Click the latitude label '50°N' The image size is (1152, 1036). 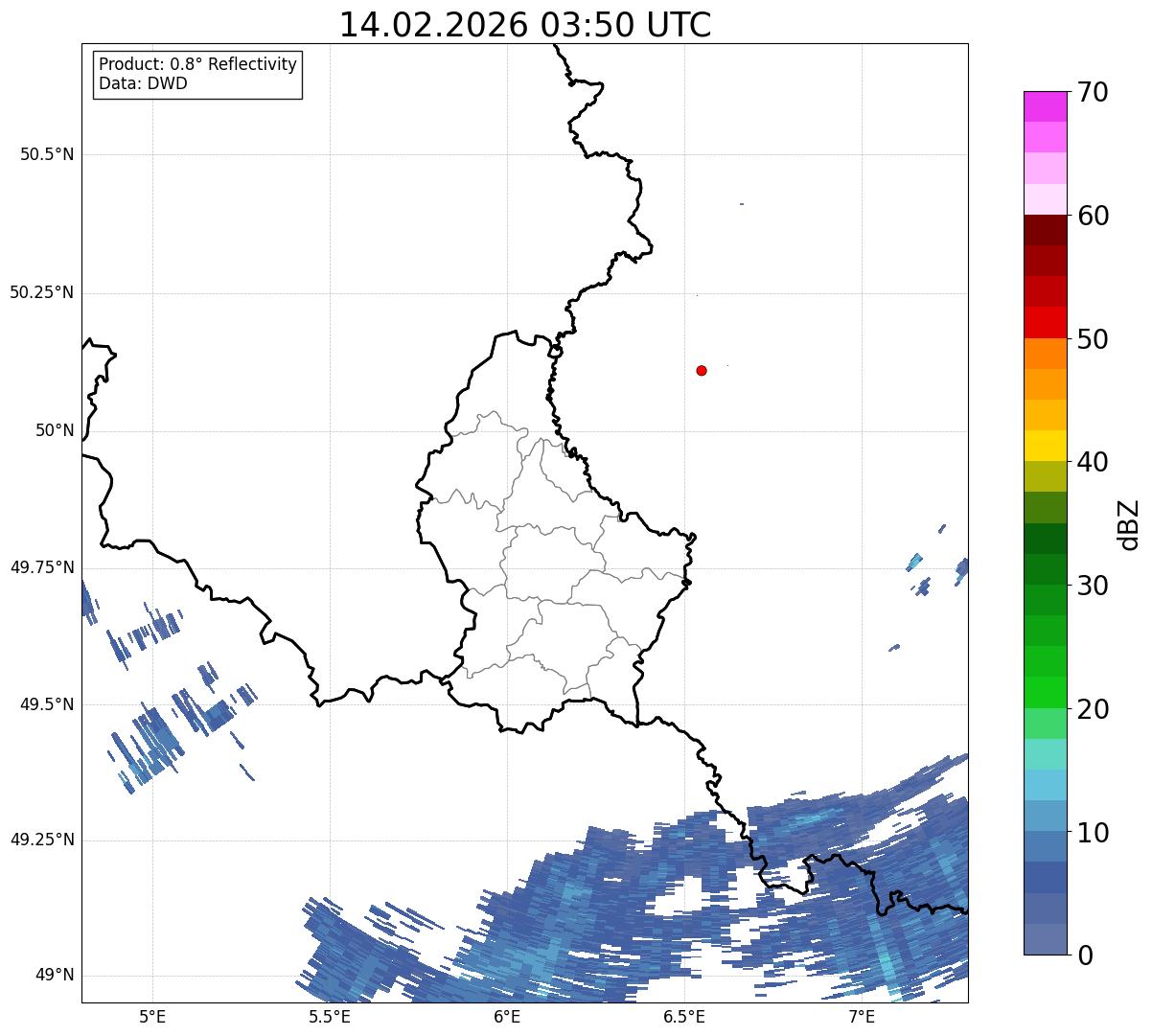[55, 430]
